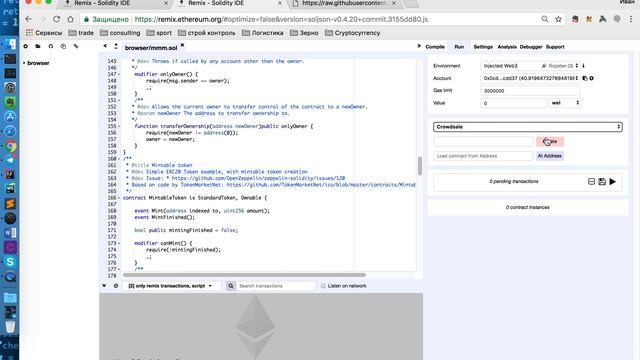This screenshot has width=640, height=360.
Task: Click the editor horizontal scrollbar
Action: (244, 275)
